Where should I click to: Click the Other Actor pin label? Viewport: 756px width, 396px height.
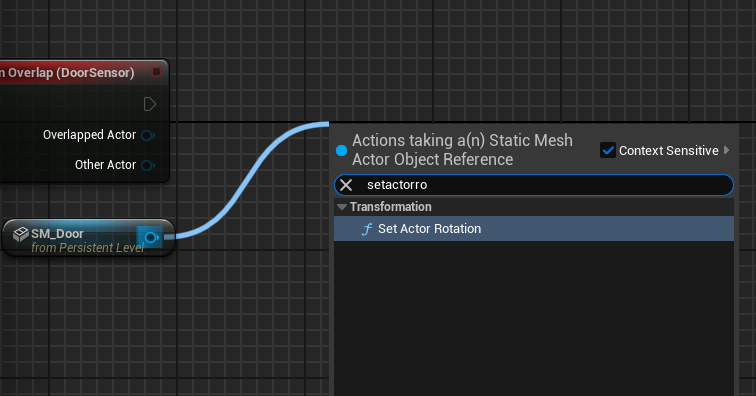pyautogui.click(x=105, y=165)
